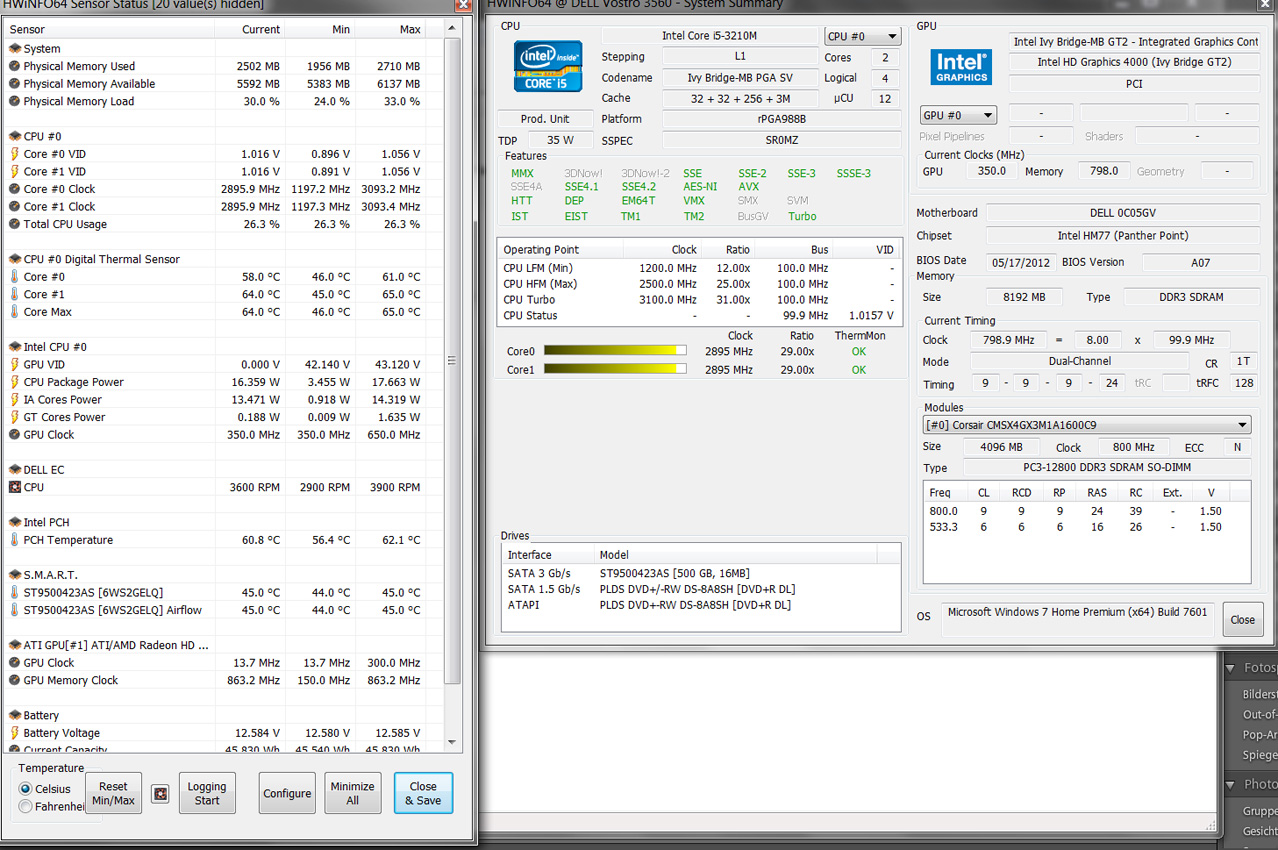Image resolution: width=1278 pixels, height=850 pixels.
Task: Expand the Fotos panel on the right edge
Action: 1231,667
